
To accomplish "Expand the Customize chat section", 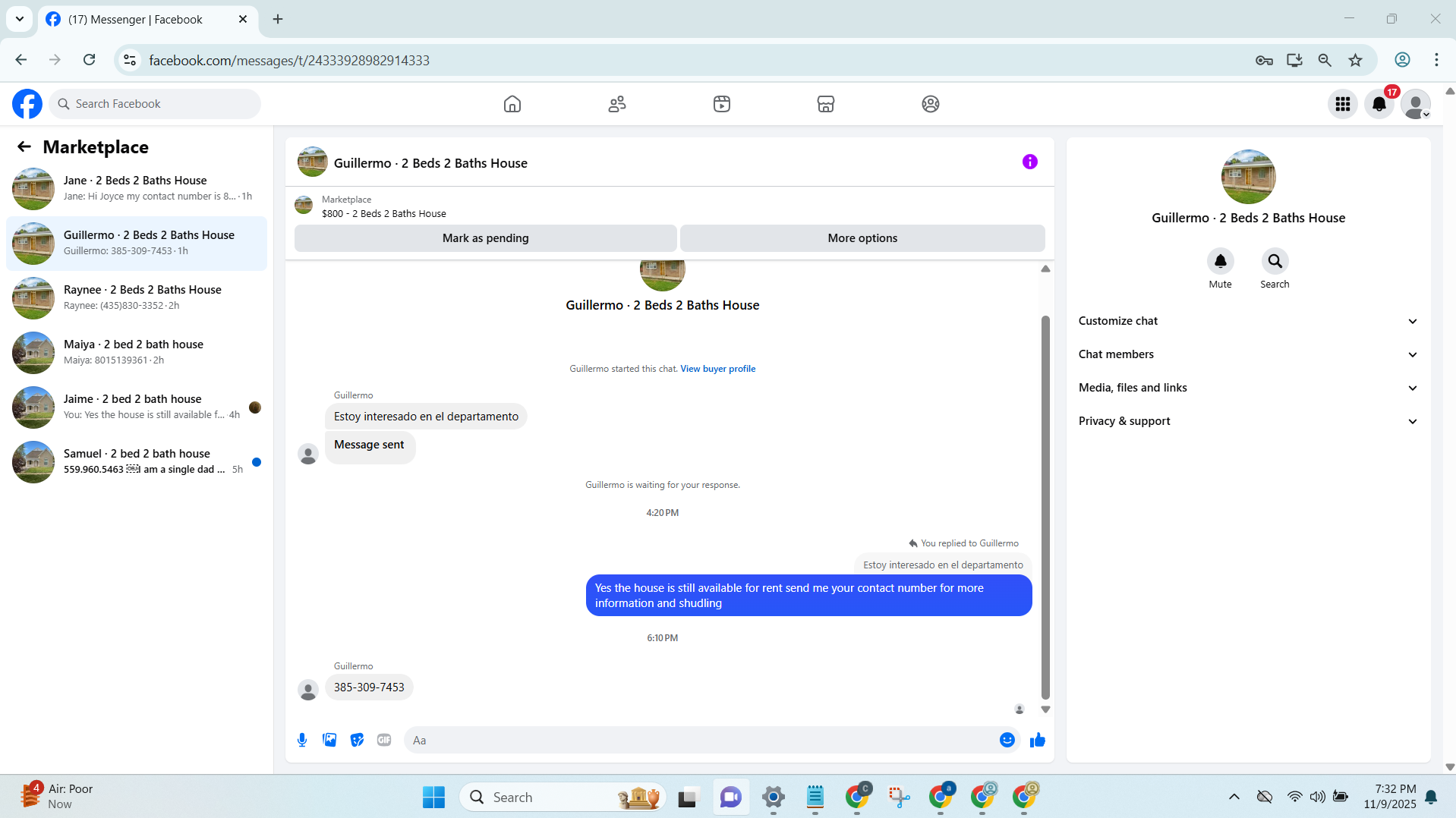I will click(1249, 321).
